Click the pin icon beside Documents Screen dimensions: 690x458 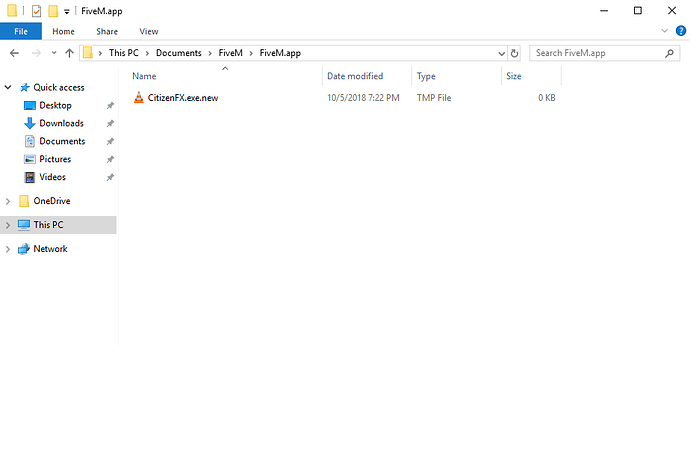point(110,141)
